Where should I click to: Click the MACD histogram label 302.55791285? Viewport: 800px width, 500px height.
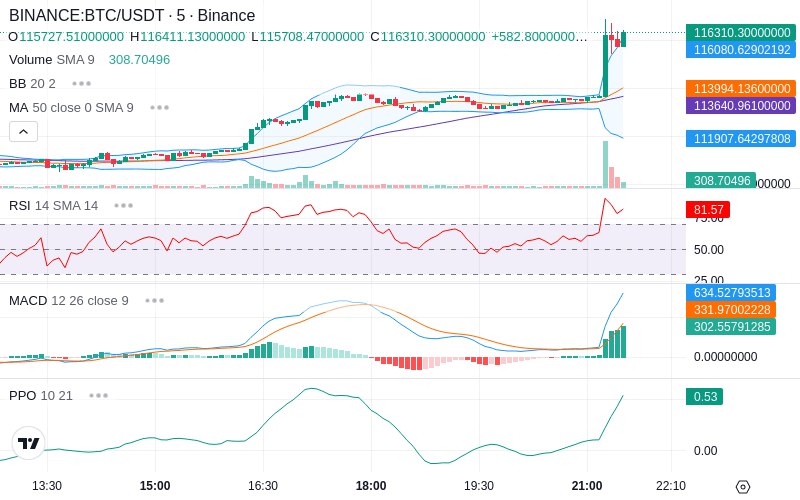(731, 327)
